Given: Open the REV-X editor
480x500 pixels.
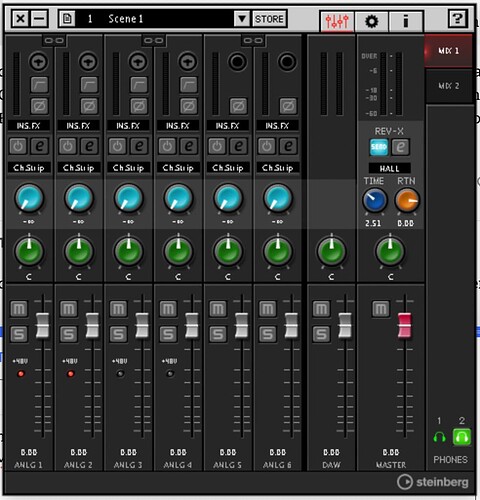Looking at the screenshot, I should tap(400, 147).
